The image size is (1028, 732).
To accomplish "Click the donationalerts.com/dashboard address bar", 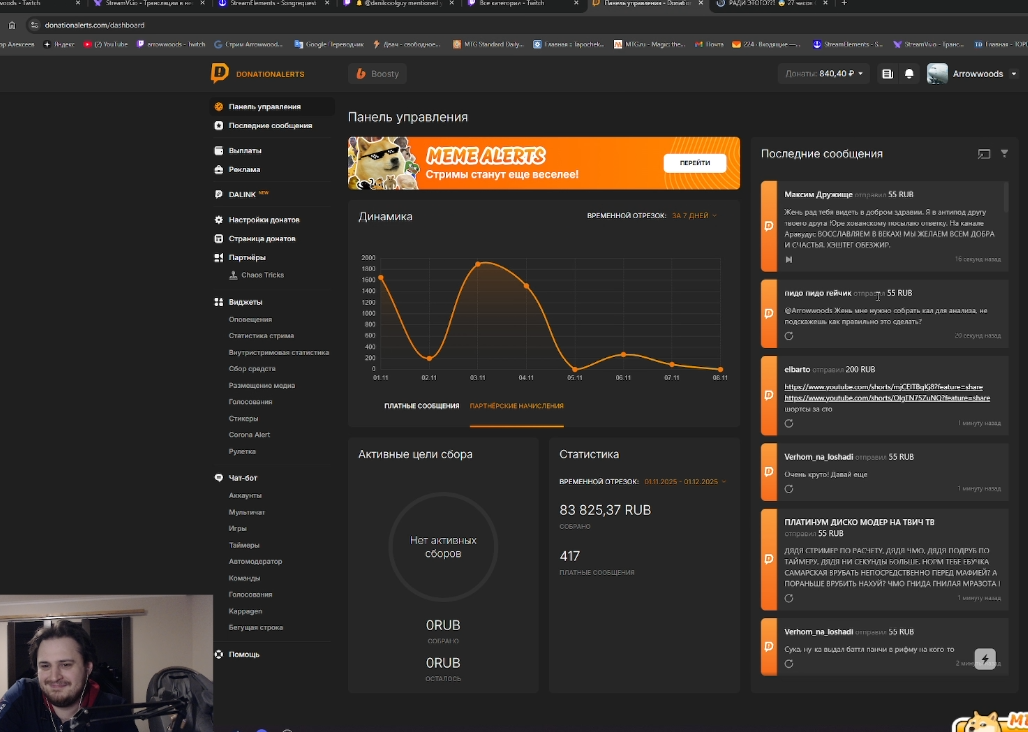I will click(94, 25).
